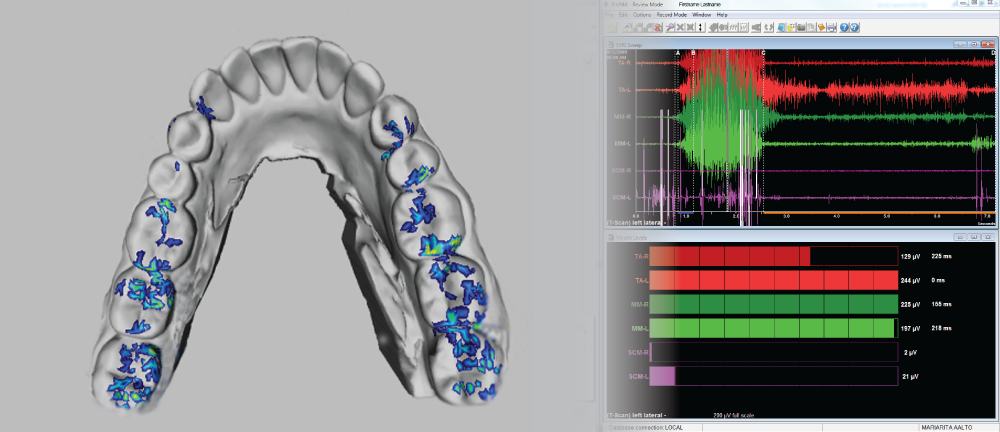The image size is (1000, 432).
Task: Click the SCM-L purple level bar
Action: 662,375
